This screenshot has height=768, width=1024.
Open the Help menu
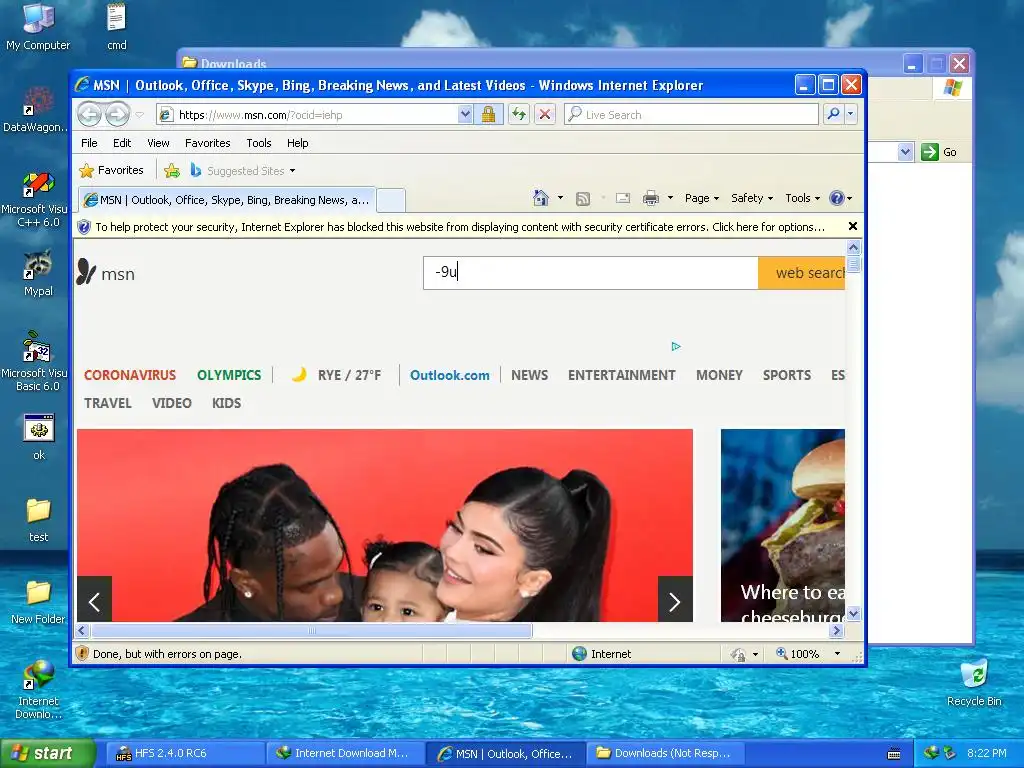tap(297, 143)
